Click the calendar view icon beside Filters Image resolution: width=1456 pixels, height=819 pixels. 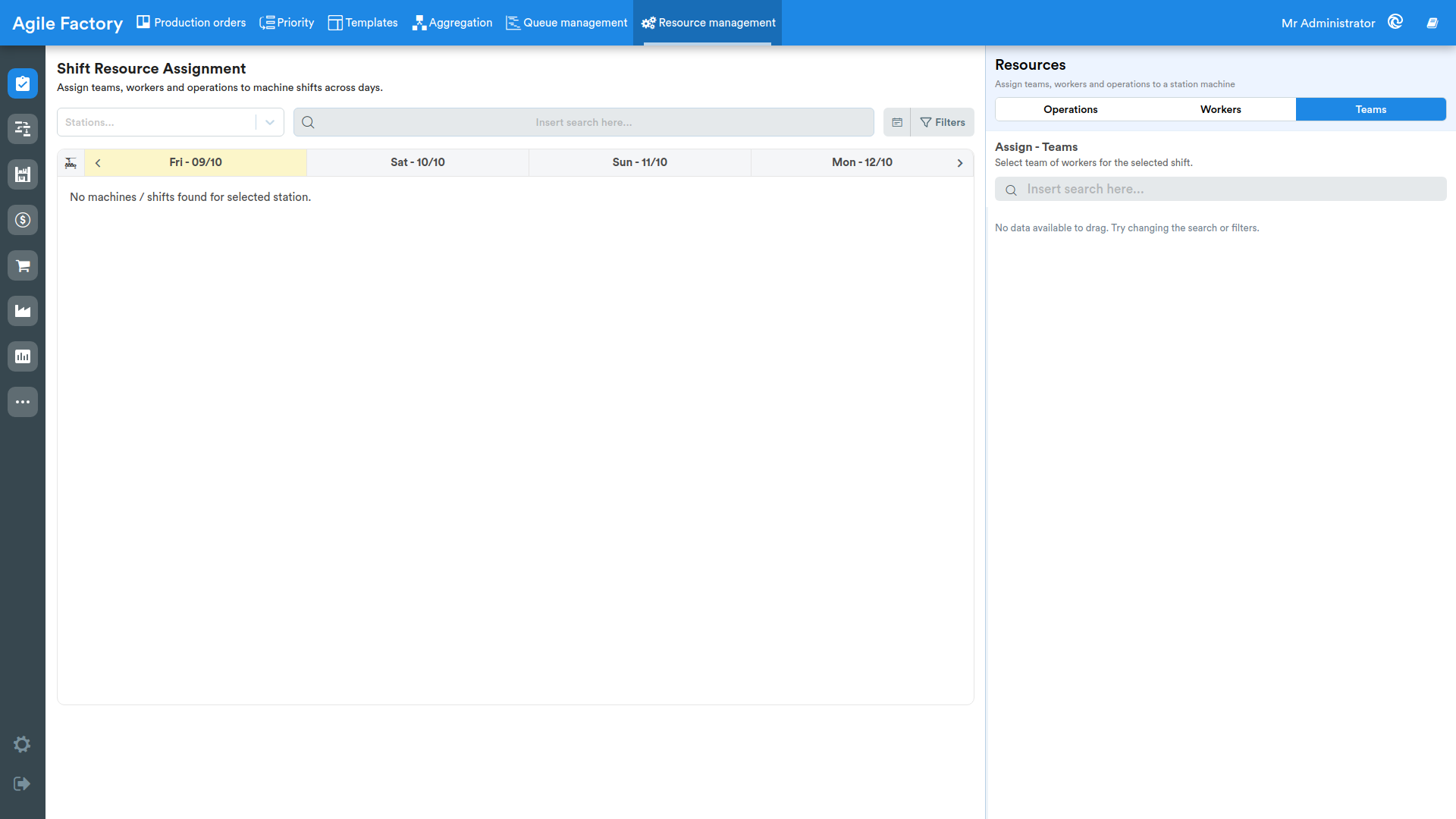click(897, 122)
